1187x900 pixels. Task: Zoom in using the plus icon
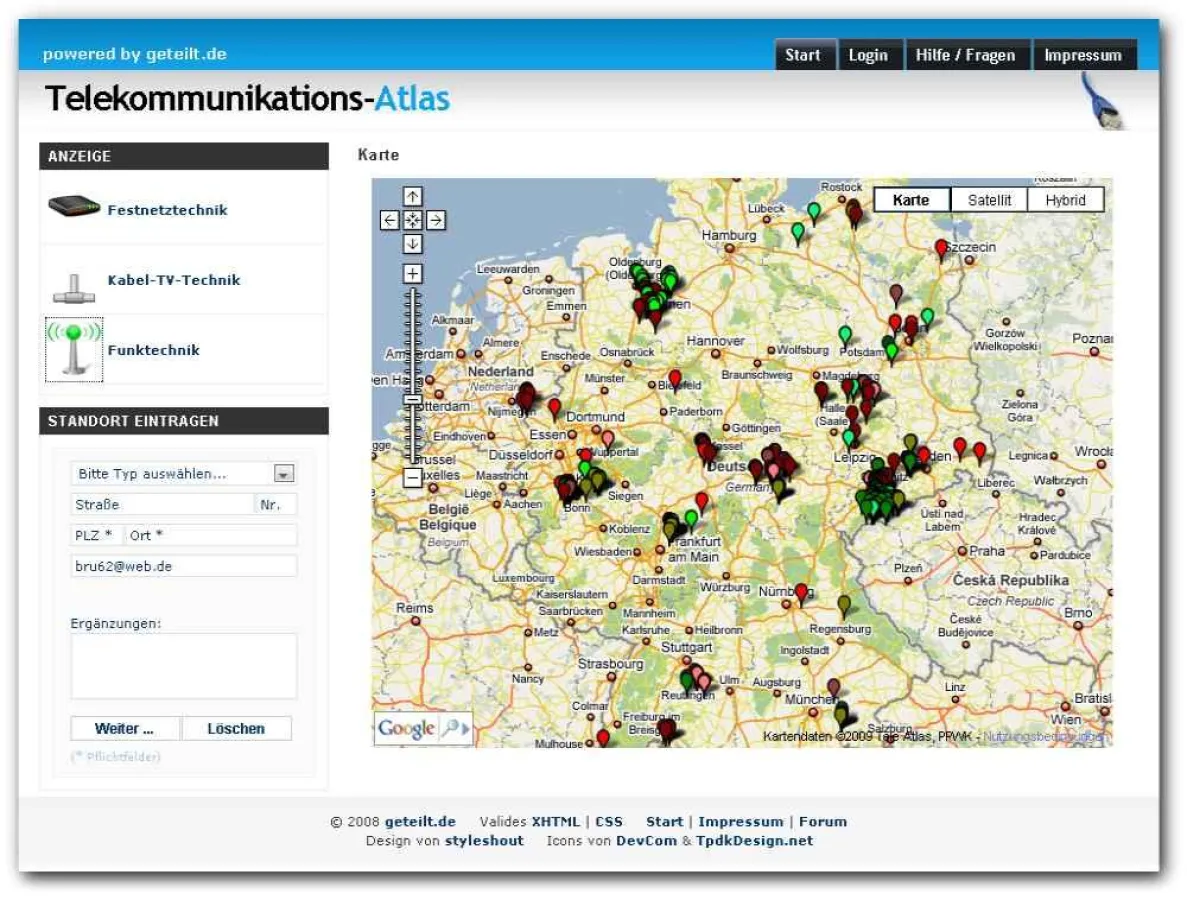click(414, 271)
